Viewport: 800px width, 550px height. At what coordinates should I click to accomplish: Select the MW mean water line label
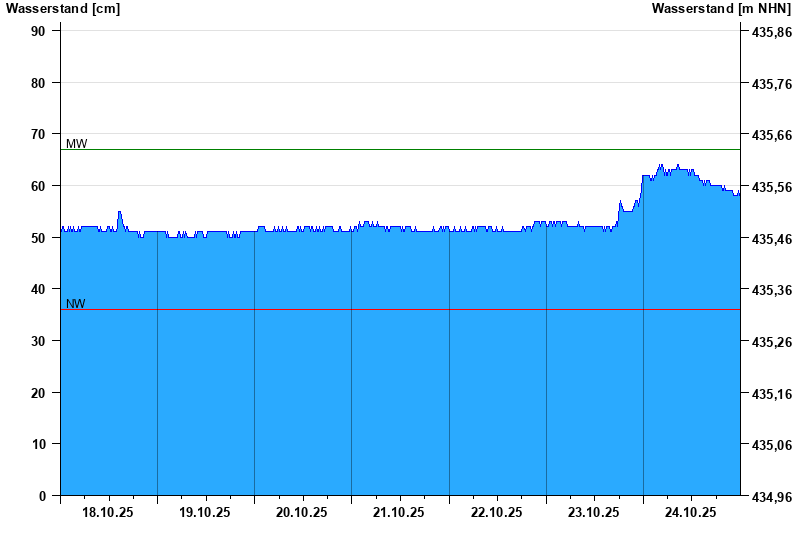tap(76, 144)
